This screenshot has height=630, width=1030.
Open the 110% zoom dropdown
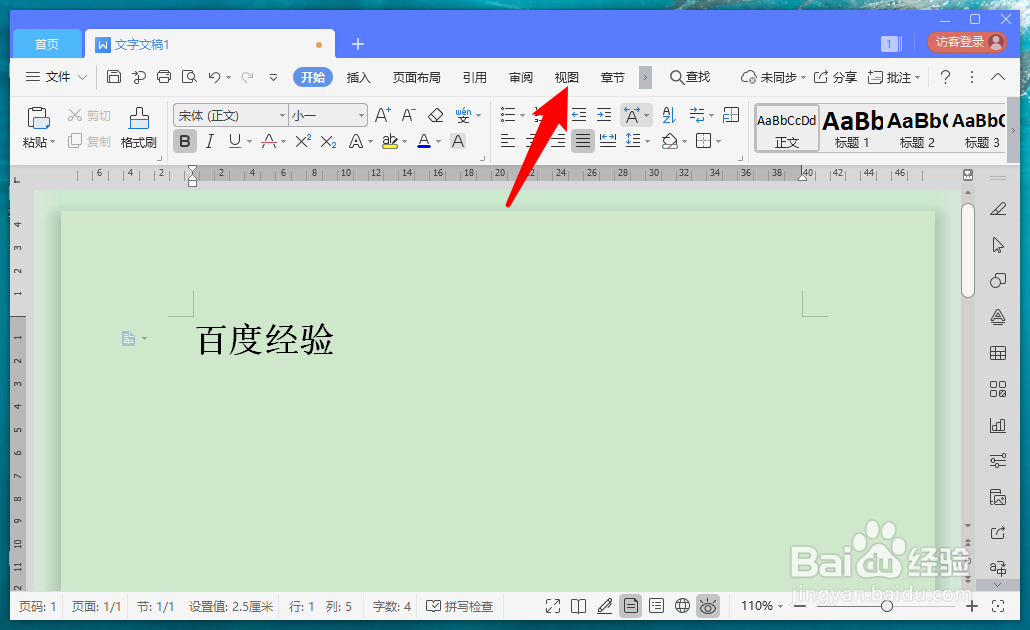pos(760,605)
